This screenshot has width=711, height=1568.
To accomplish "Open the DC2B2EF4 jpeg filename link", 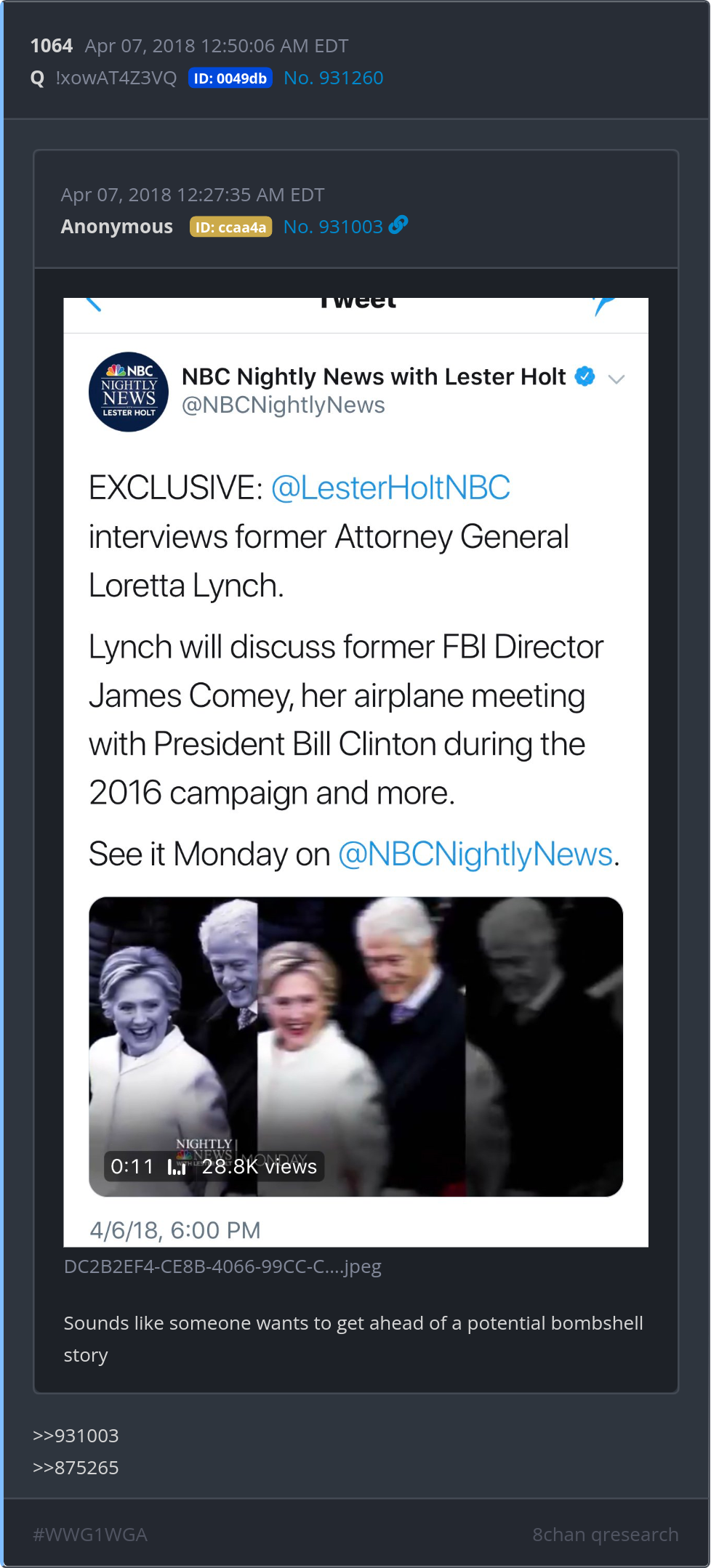I will 222,1266.
